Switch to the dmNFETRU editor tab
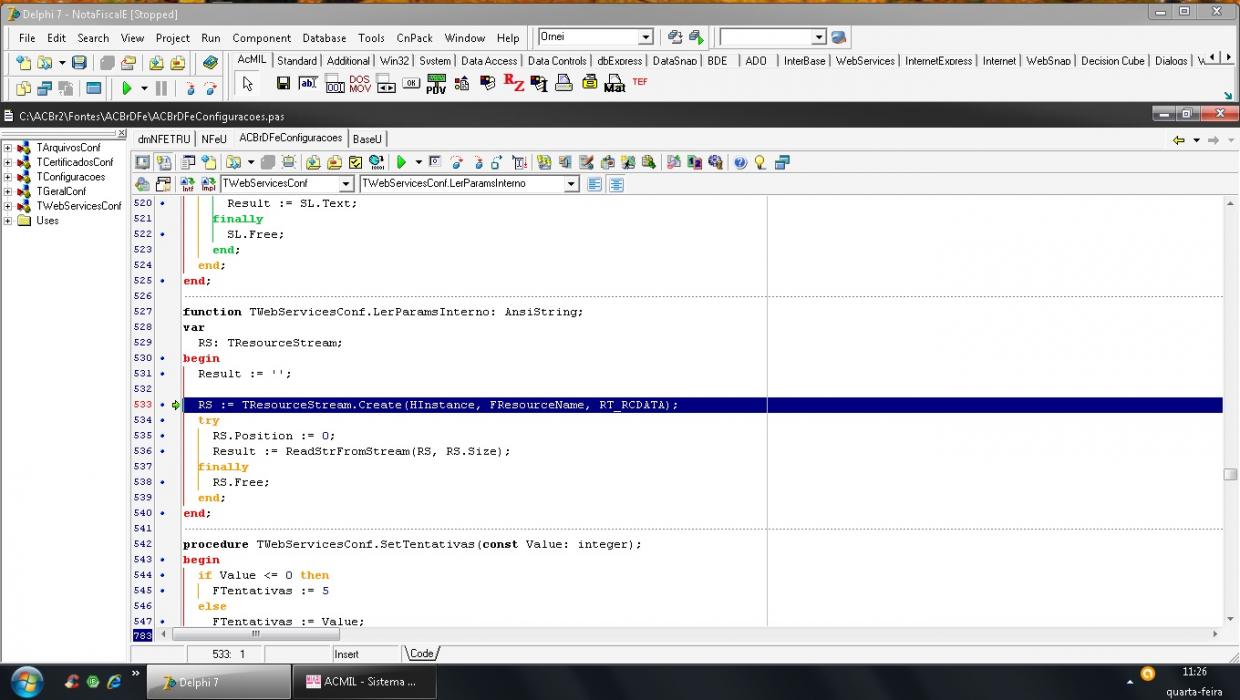The width and height of the screenshot is (1240, 700). 164,139
